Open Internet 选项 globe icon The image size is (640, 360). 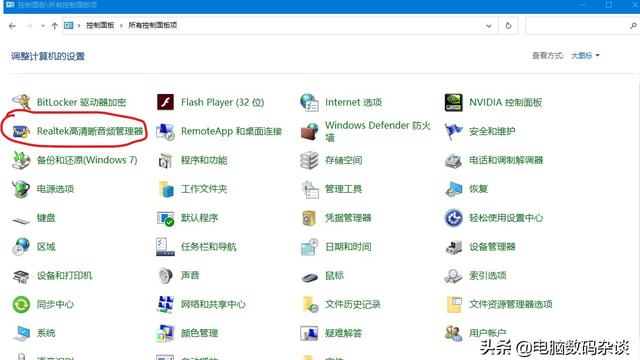(x=309, y=102)
